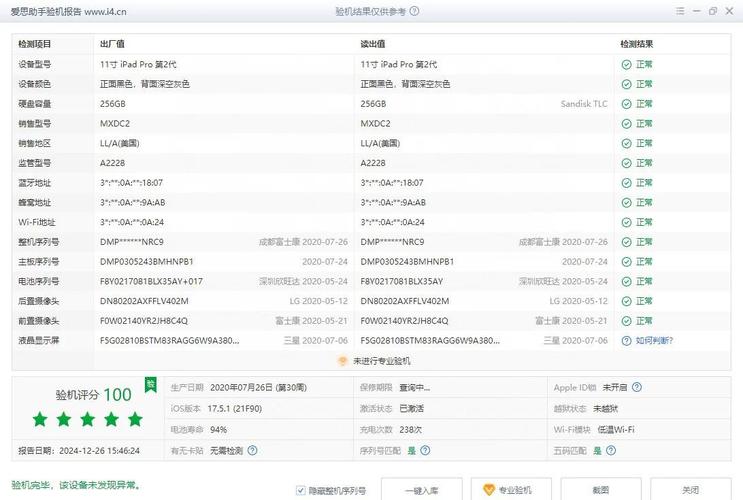Click the green check icon in 后置摄像头 row
This screenshot has height=500, width=743.
pos(626,301)
